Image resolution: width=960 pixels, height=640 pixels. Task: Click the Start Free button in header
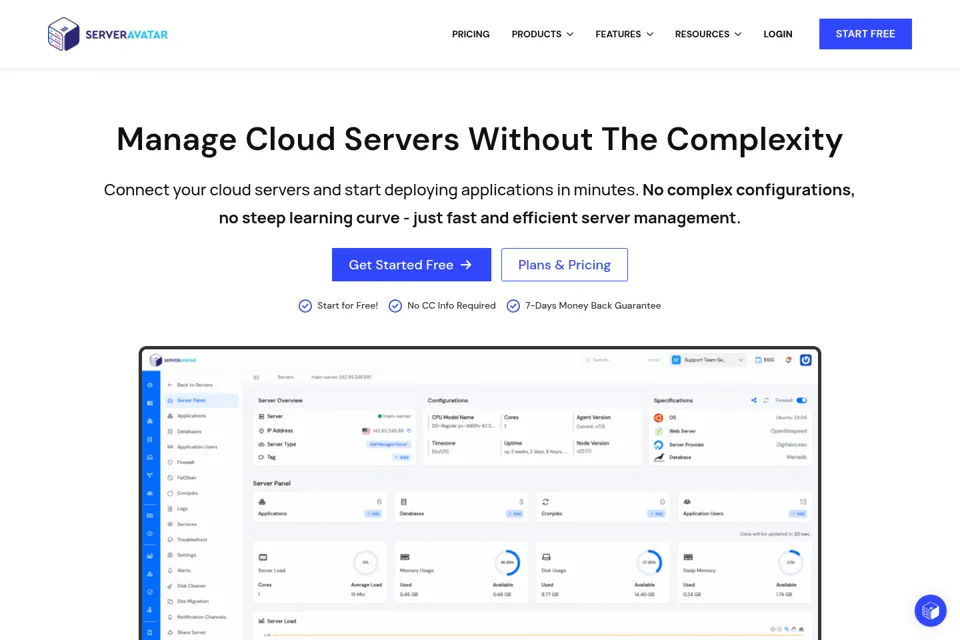[x=865, y=34]
